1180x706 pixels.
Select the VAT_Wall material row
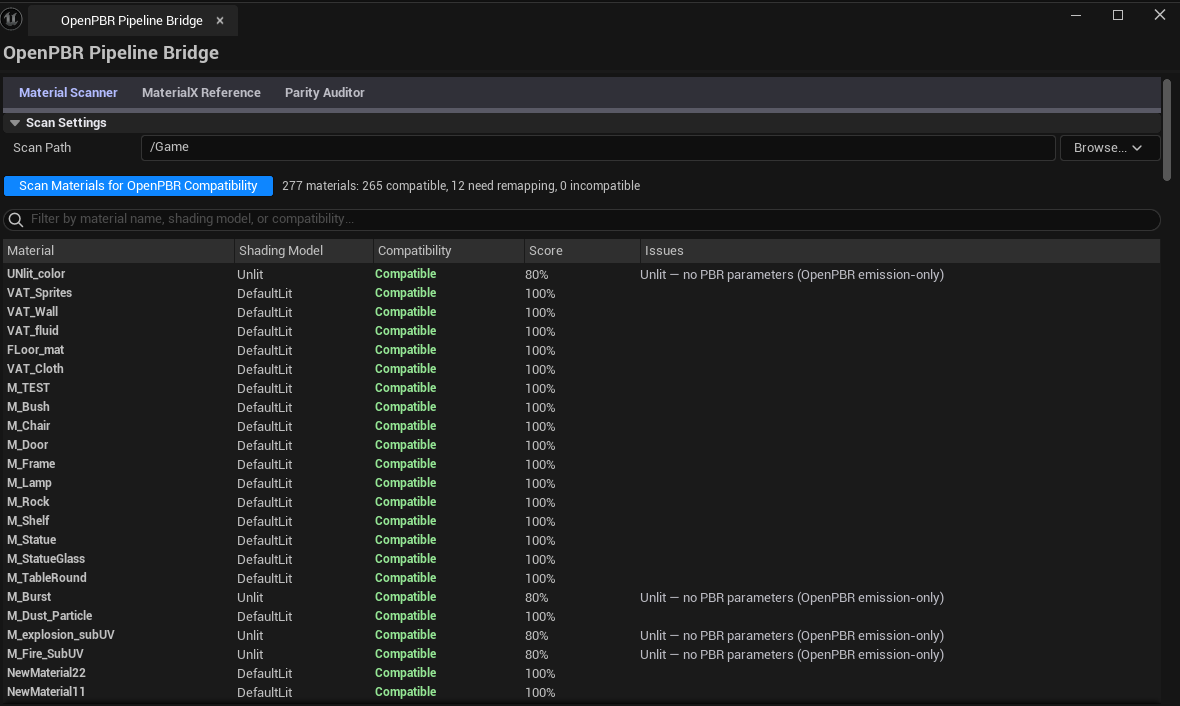[582, 312]
